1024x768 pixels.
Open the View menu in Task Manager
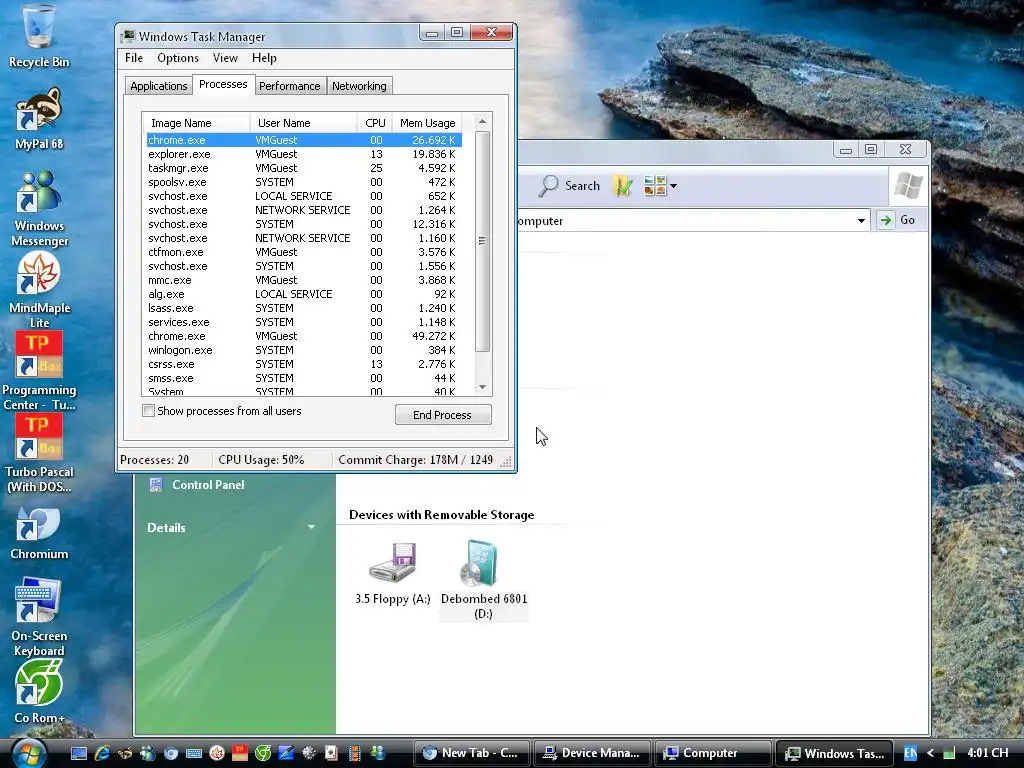click(225, 58)
